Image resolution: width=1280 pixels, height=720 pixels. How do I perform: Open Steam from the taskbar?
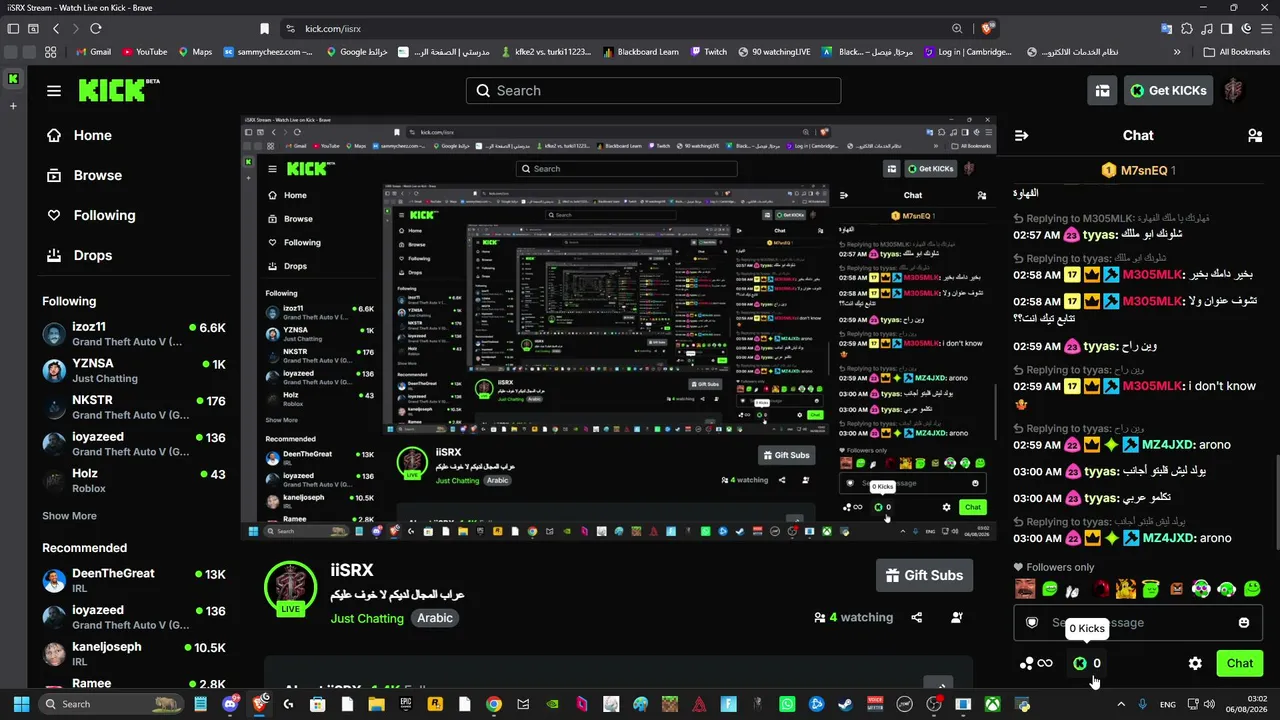click(845, 704)
